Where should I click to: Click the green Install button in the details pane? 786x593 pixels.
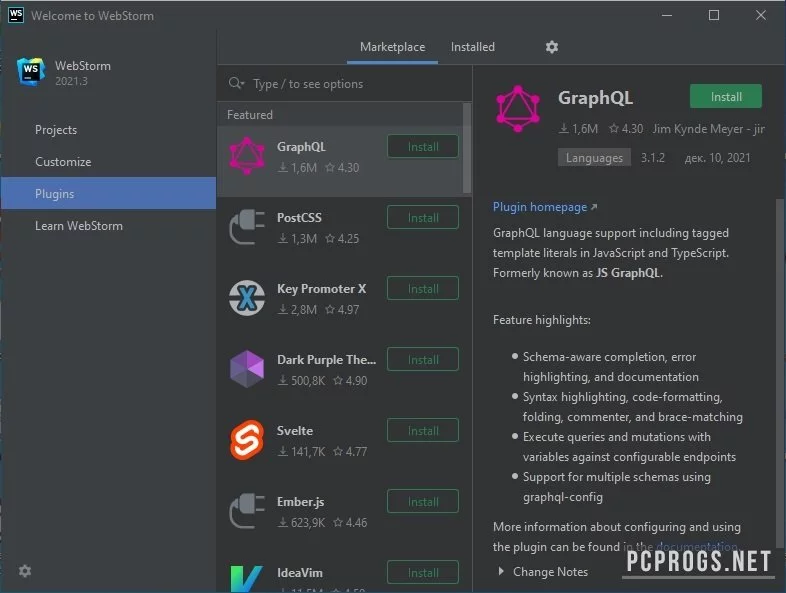(x=726, y=96)
